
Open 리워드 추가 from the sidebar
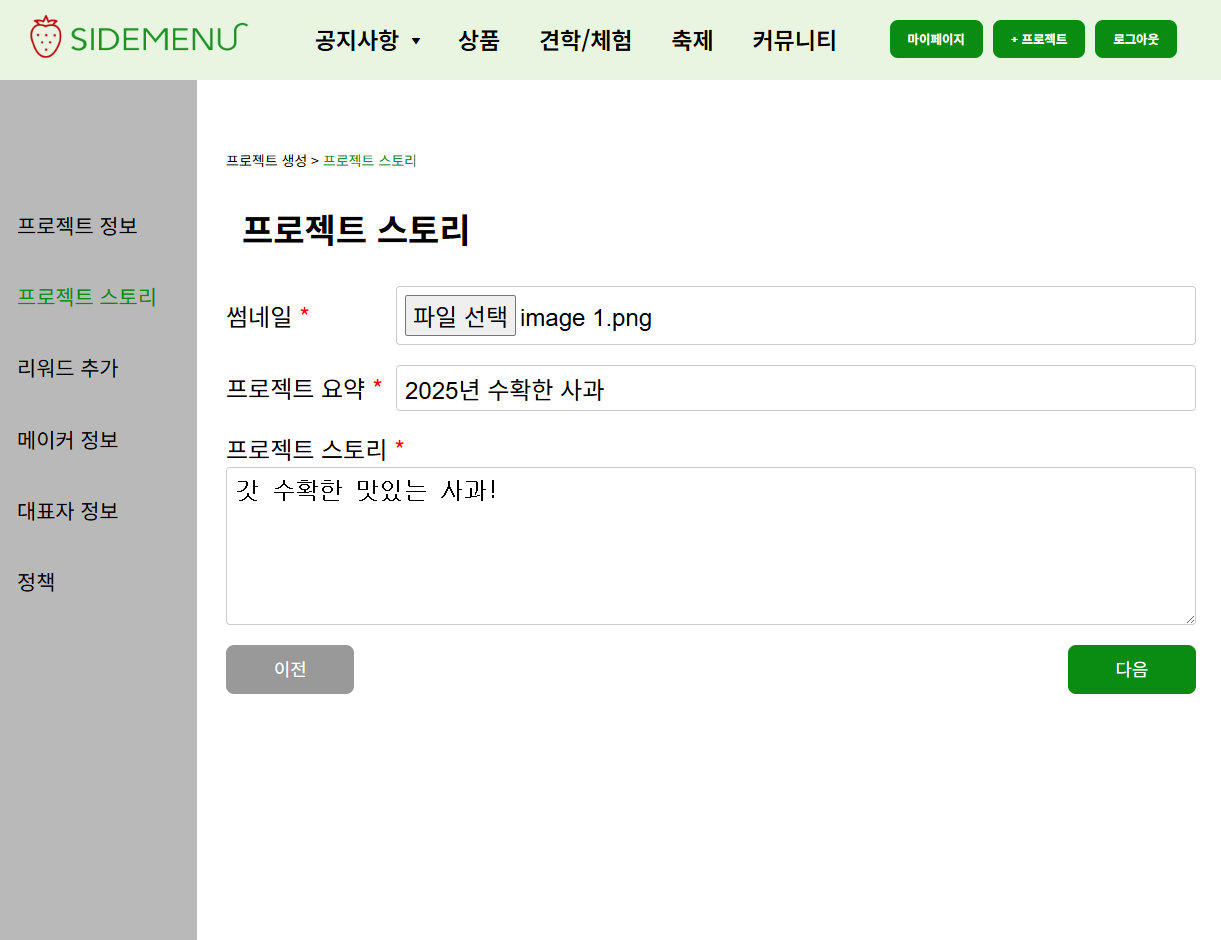(x=66, y=368)
